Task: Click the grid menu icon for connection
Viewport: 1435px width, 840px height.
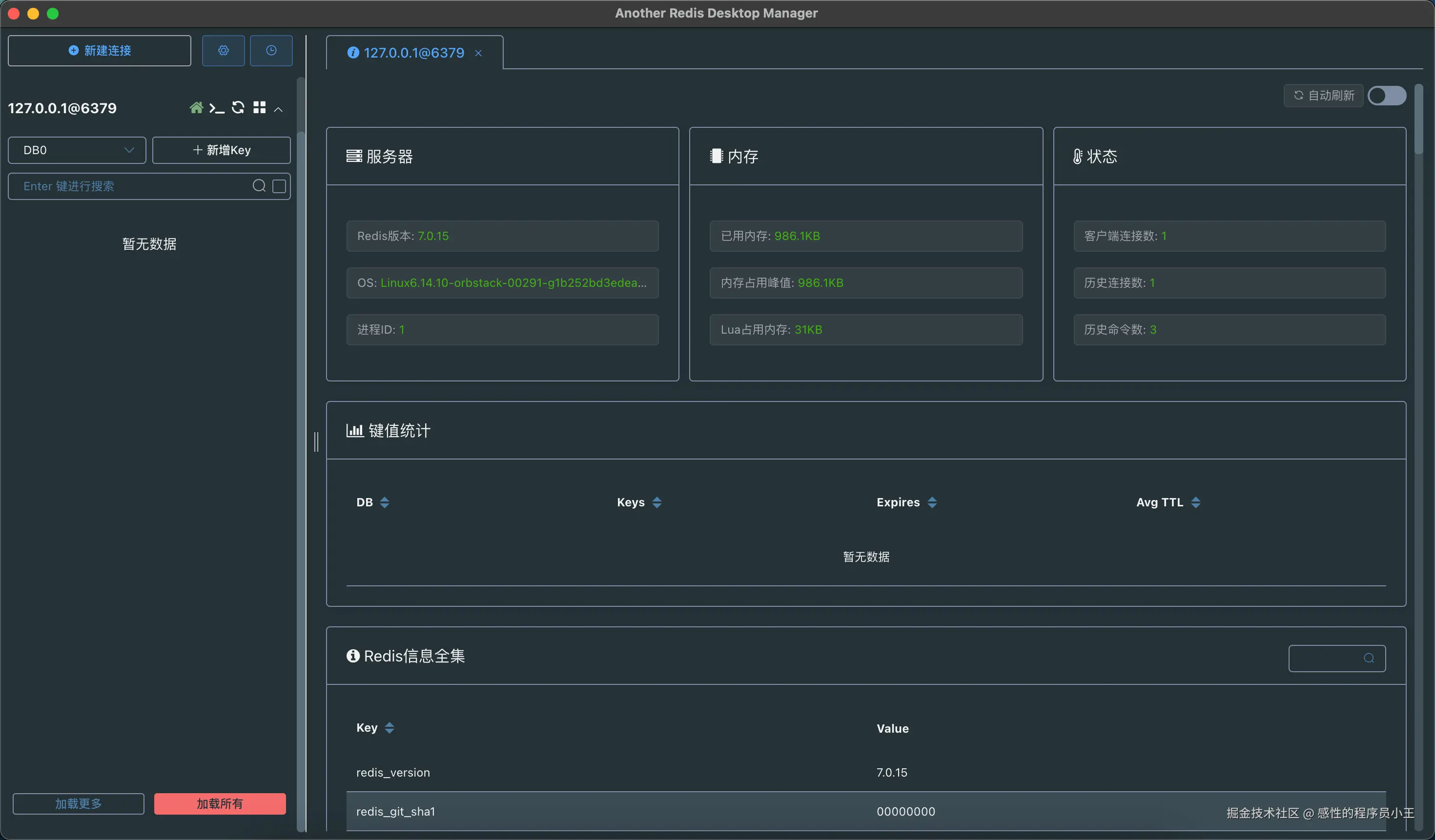Action: pyautogui.click(x=260, y=107)
